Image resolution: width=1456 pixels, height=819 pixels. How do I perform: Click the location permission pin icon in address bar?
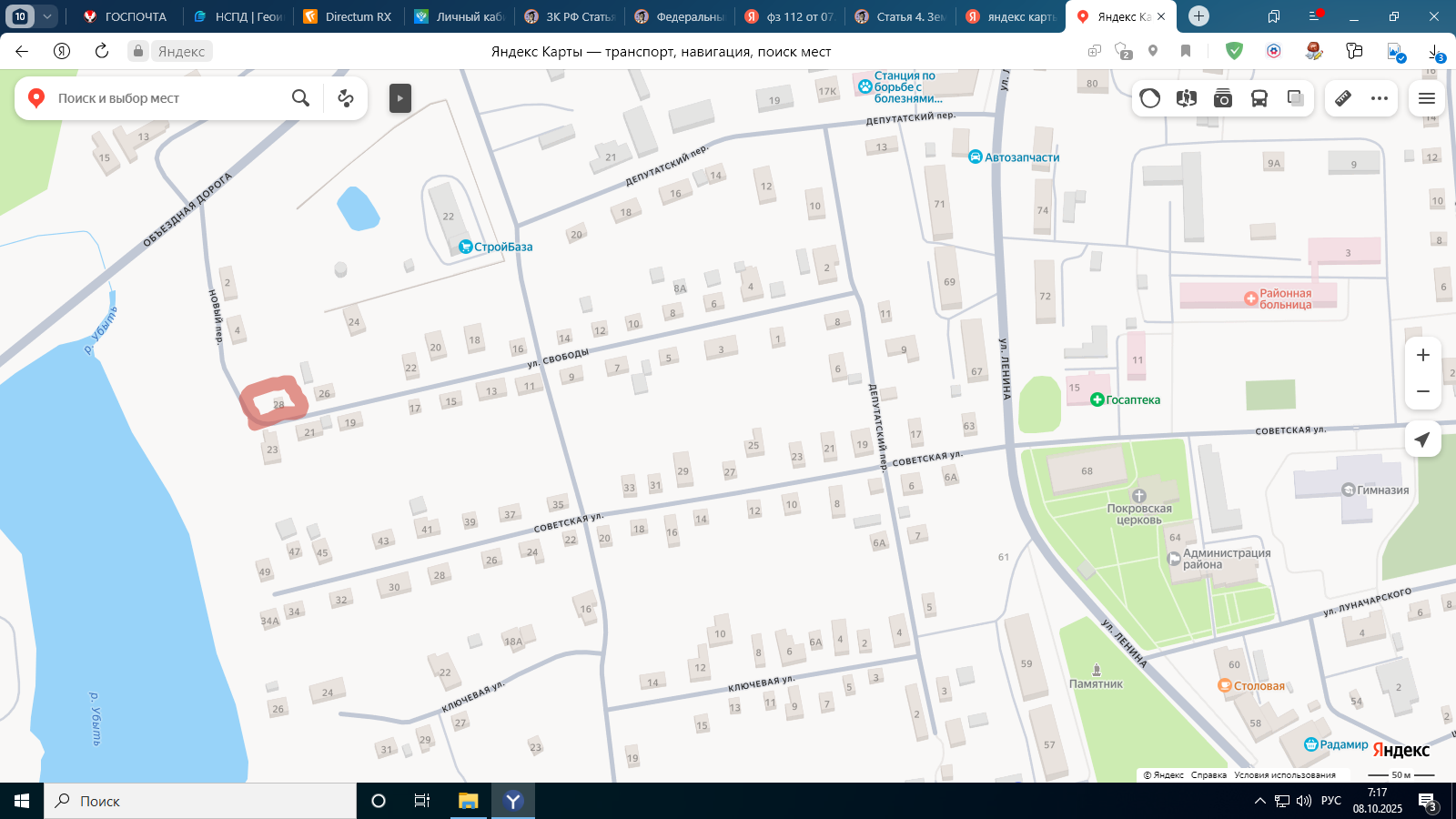pos(1153,51)
